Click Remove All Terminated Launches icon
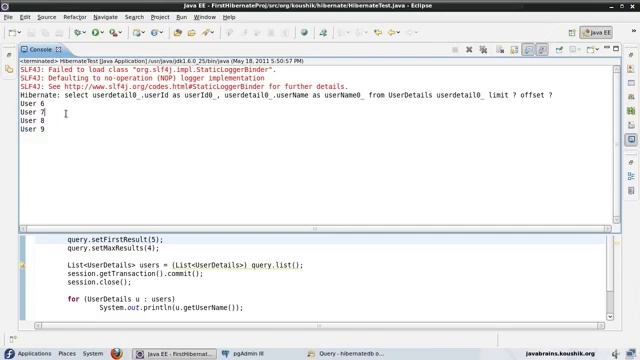This screenshot has height=360, width=640. point(483,50)
